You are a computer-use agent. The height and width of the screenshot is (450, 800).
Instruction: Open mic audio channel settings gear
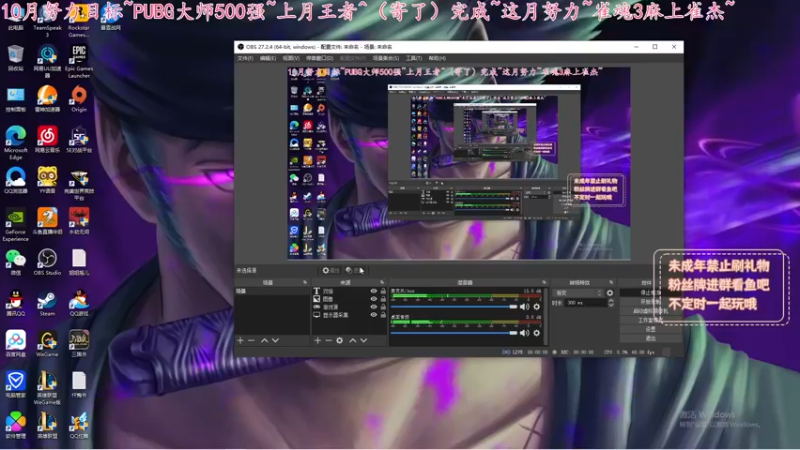537,307
